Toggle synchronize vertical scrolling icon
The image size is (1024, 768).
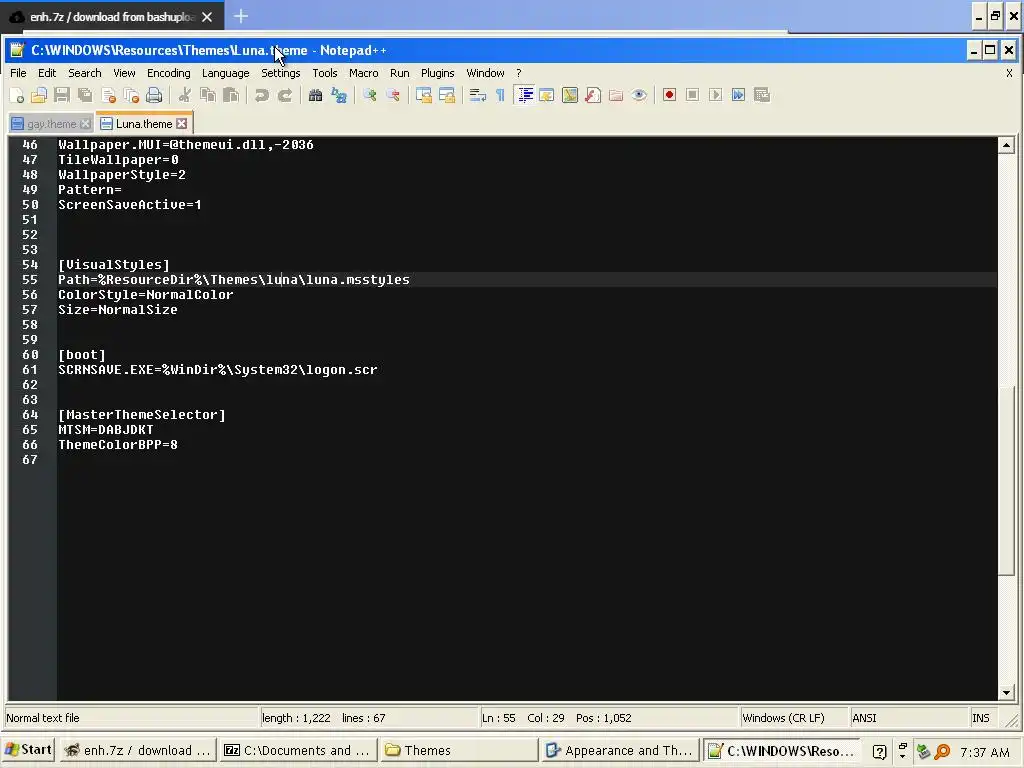423,95
